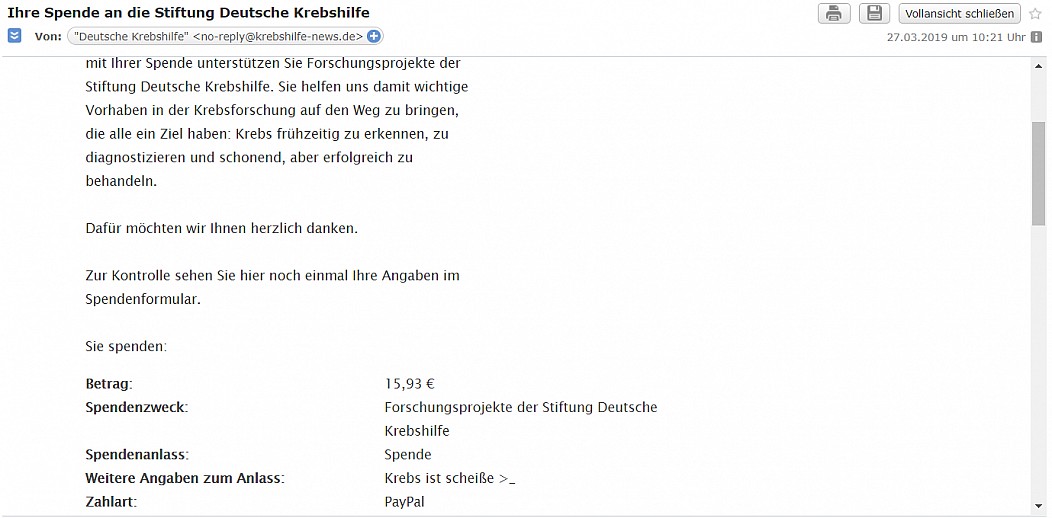Click the PayPal payment method value
This screenshot has height=518, width=1052.
click(x=405, y=503)
